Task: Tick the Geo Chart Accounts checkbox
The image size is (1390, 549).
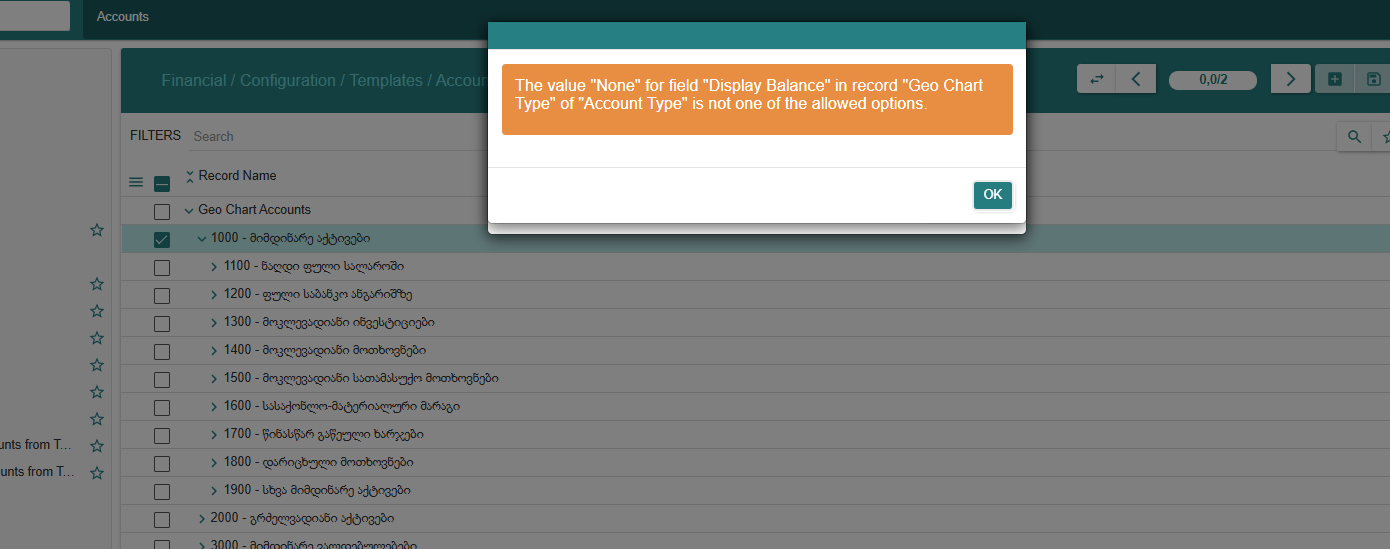Action: click(162, 211)
